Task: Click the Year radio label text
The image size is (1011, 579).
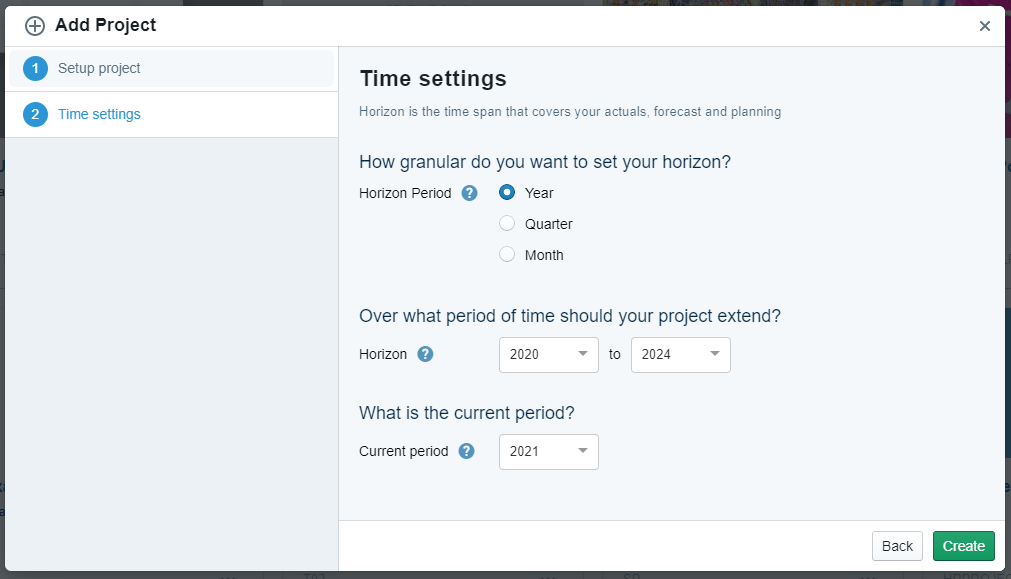Action: tap(539, 193)
